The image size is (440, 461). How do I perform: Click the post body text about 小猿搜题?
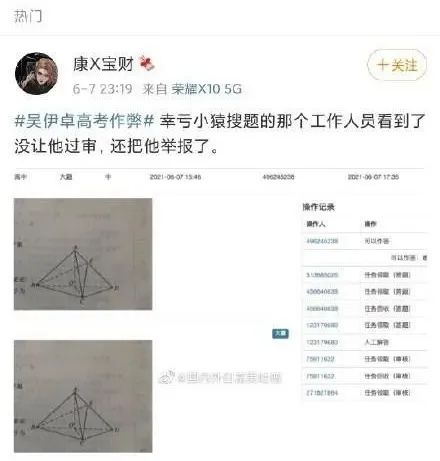pyautogui.click(x=219, y=133)
